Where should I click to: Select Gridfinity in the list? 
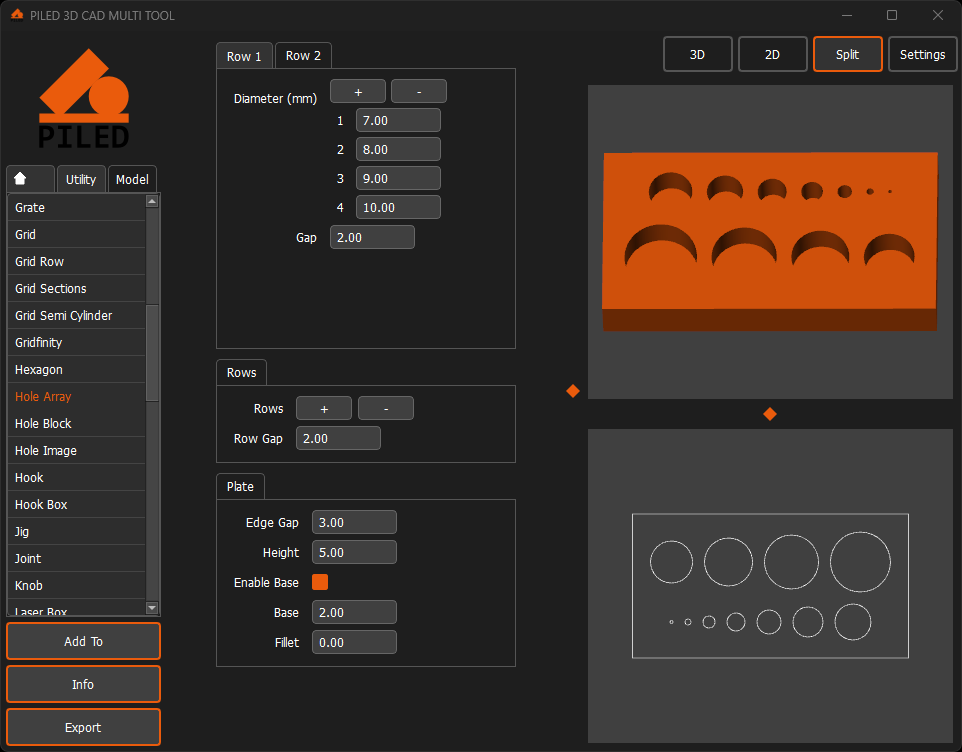point(76,342)
